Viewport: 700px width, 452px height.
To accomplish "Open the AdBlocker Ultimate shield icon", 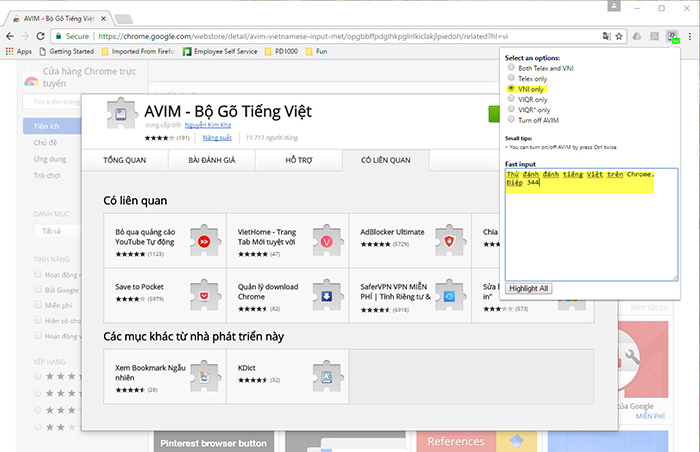I will [449, 241].
